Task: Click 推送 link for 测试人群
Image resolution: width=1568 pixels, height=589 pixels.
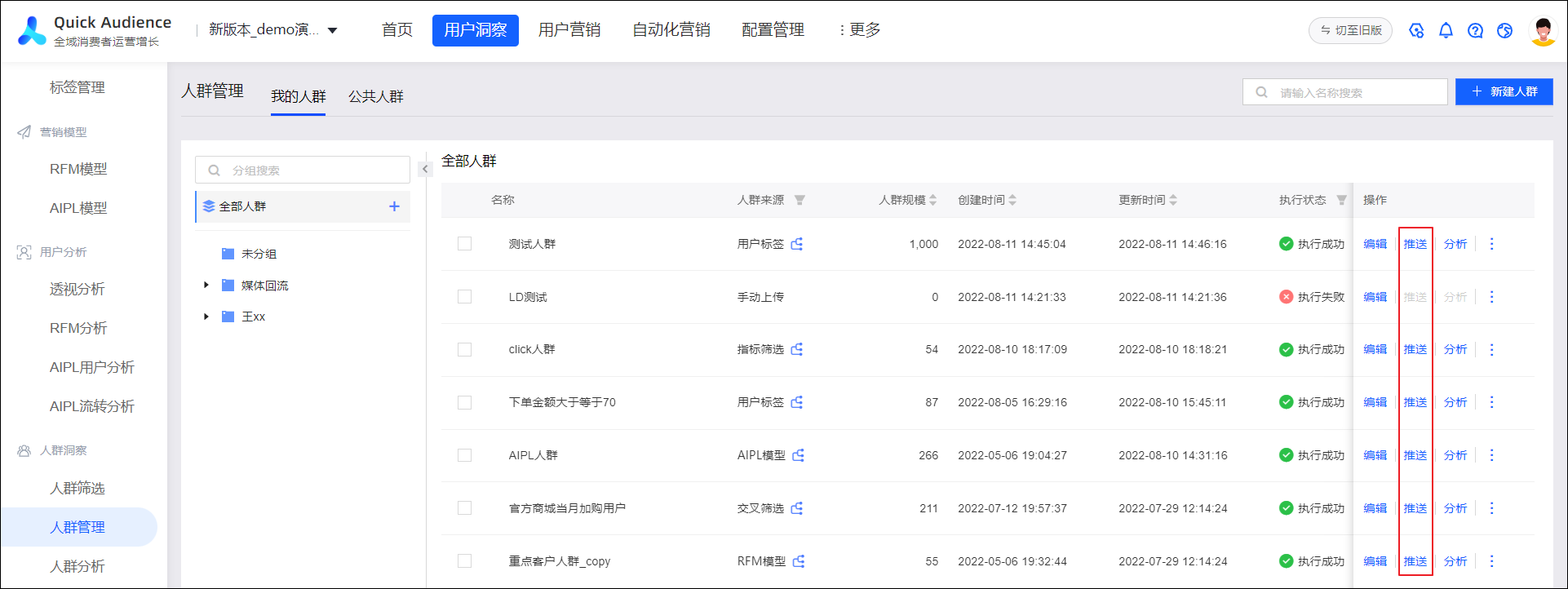Action: 1415,244
